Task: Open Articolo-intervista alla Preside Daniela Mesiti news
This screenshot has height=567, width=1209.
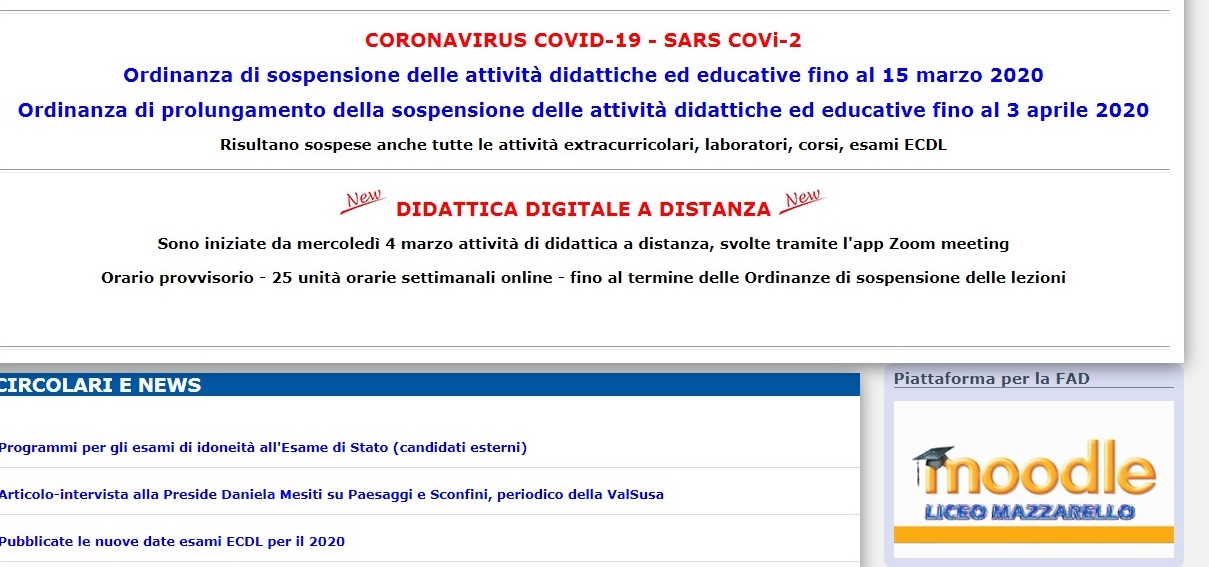Action: (331, 495)
